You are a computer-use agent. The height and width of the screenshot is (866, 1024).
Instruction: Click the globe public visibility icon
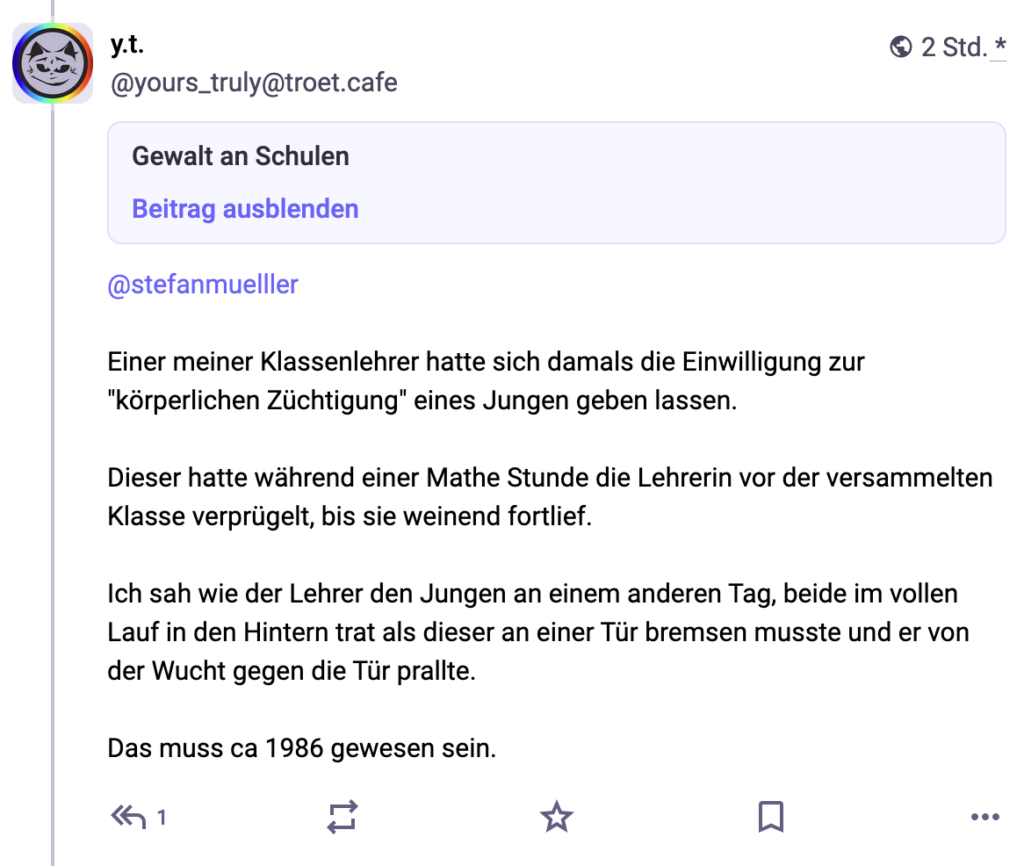(x=900, y=46)
